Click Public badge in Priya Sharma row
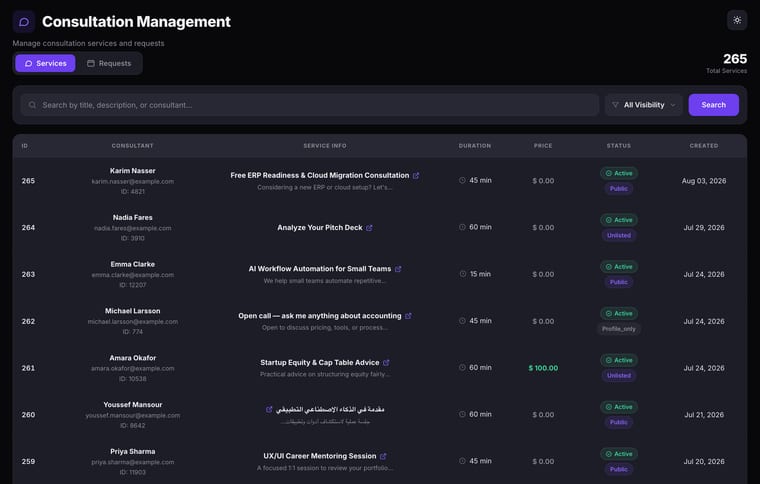 tap(619, 469)
